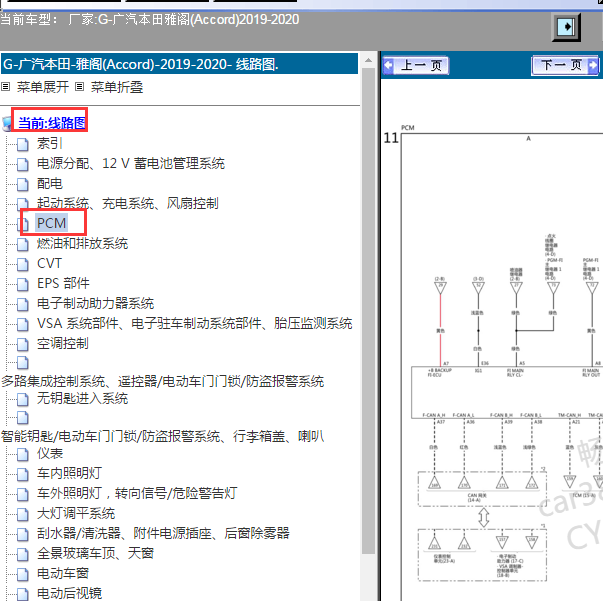
Task: Click page icon beside 电子制动助力器系统
Action: (23, 304)
